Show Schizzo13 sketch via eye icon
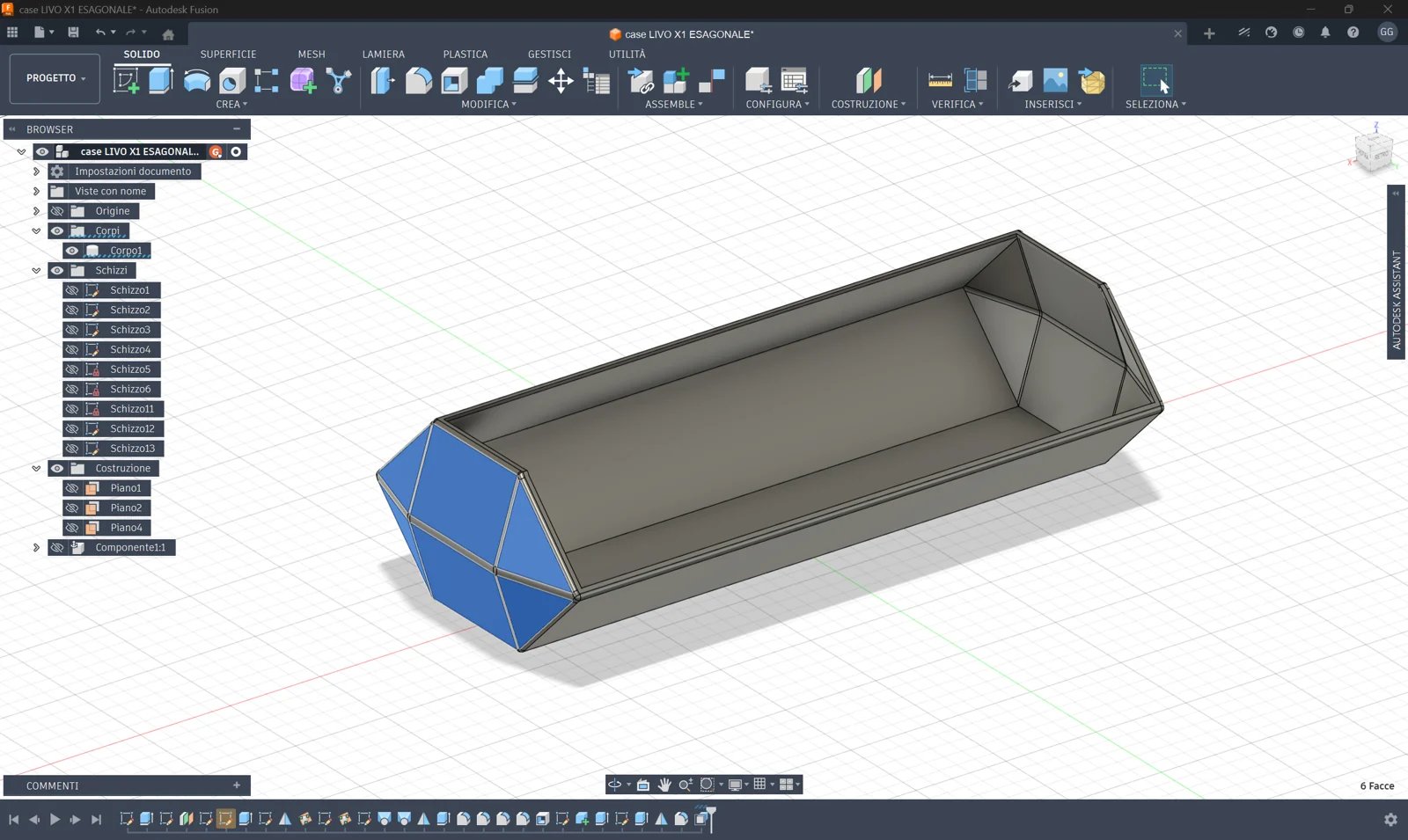 [72, 449]
